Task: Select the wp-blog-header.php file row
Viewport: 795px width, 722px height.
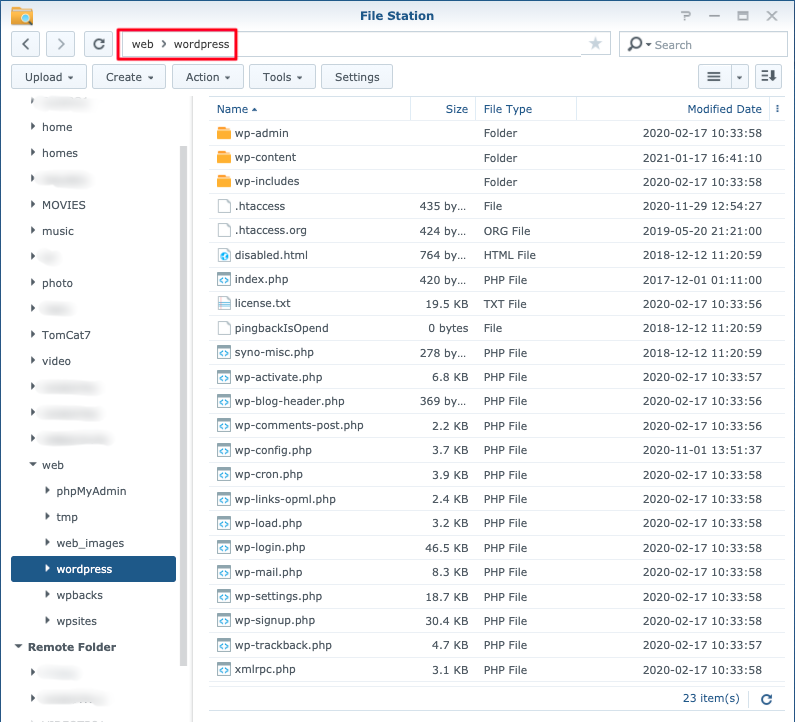Action: pyautogui.click(x=497, y=401)
